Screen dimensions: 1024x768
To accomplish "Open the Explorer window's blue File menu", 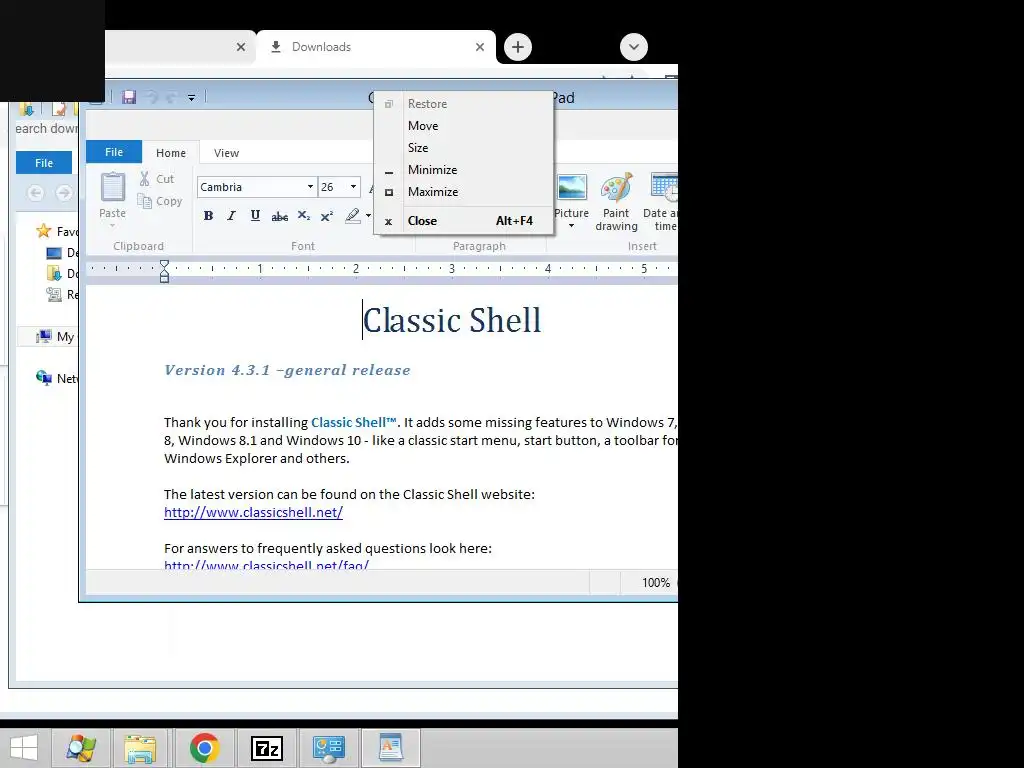I will pyautogui.click(x=44, y=163).
